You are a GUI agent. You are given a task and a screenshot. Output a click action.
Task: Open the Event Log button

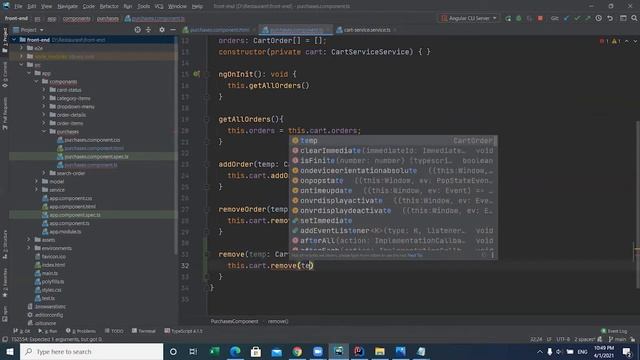(x=614, y=331)
